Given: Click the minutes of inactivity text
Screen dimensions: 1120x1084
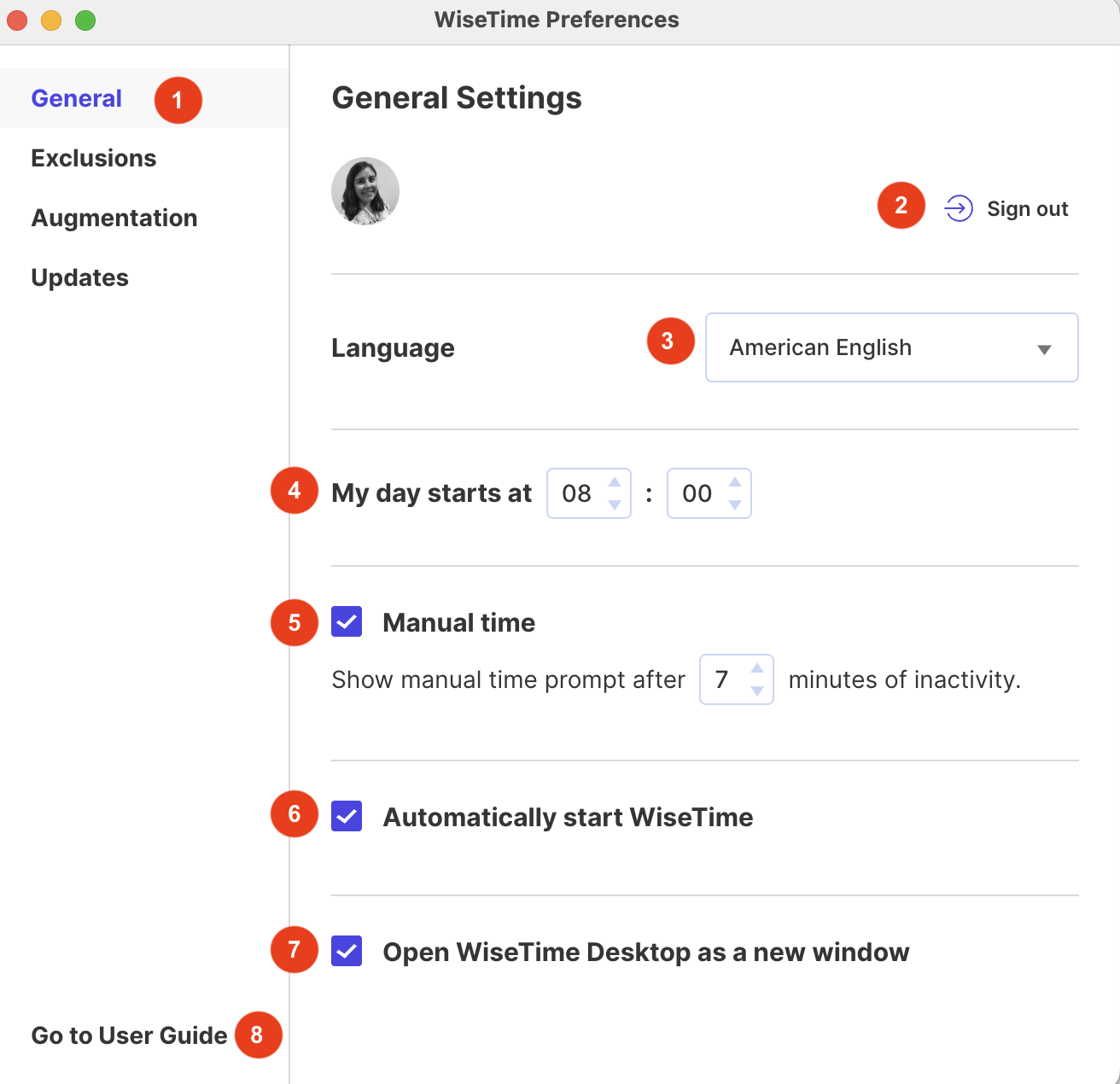Looking at the screenshot, I should [905, 680].
